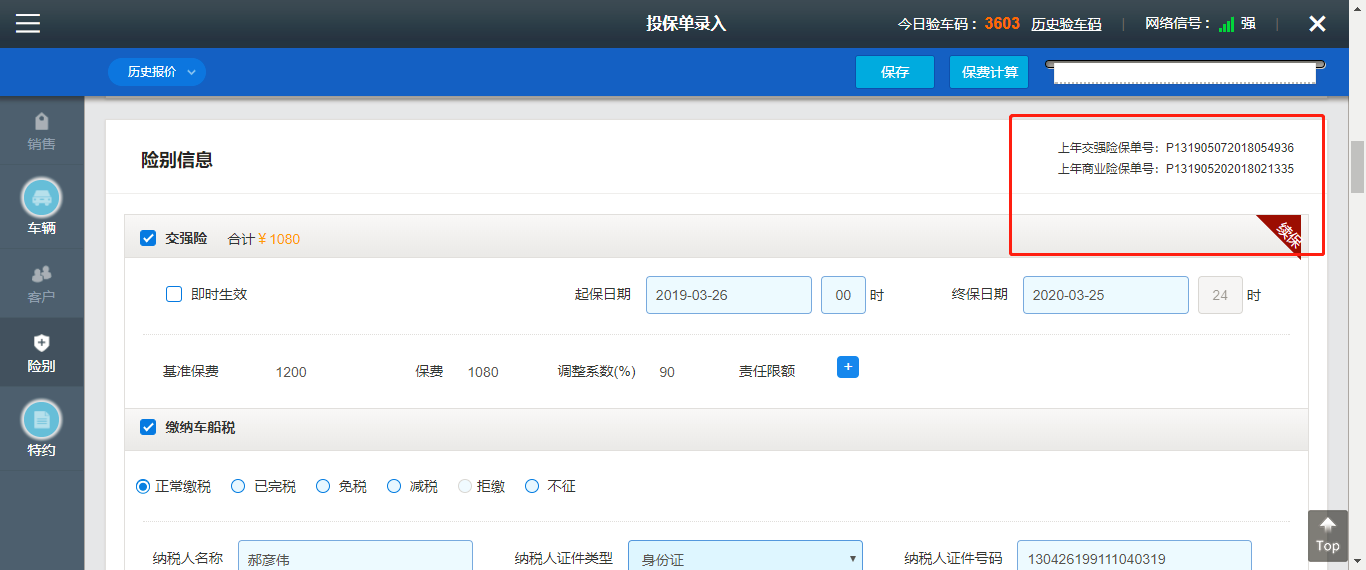Viewport: 1366px width, 570px height.
Task: Open the 纳税人证件类型 dropdown
Action: tap(745, 559)
